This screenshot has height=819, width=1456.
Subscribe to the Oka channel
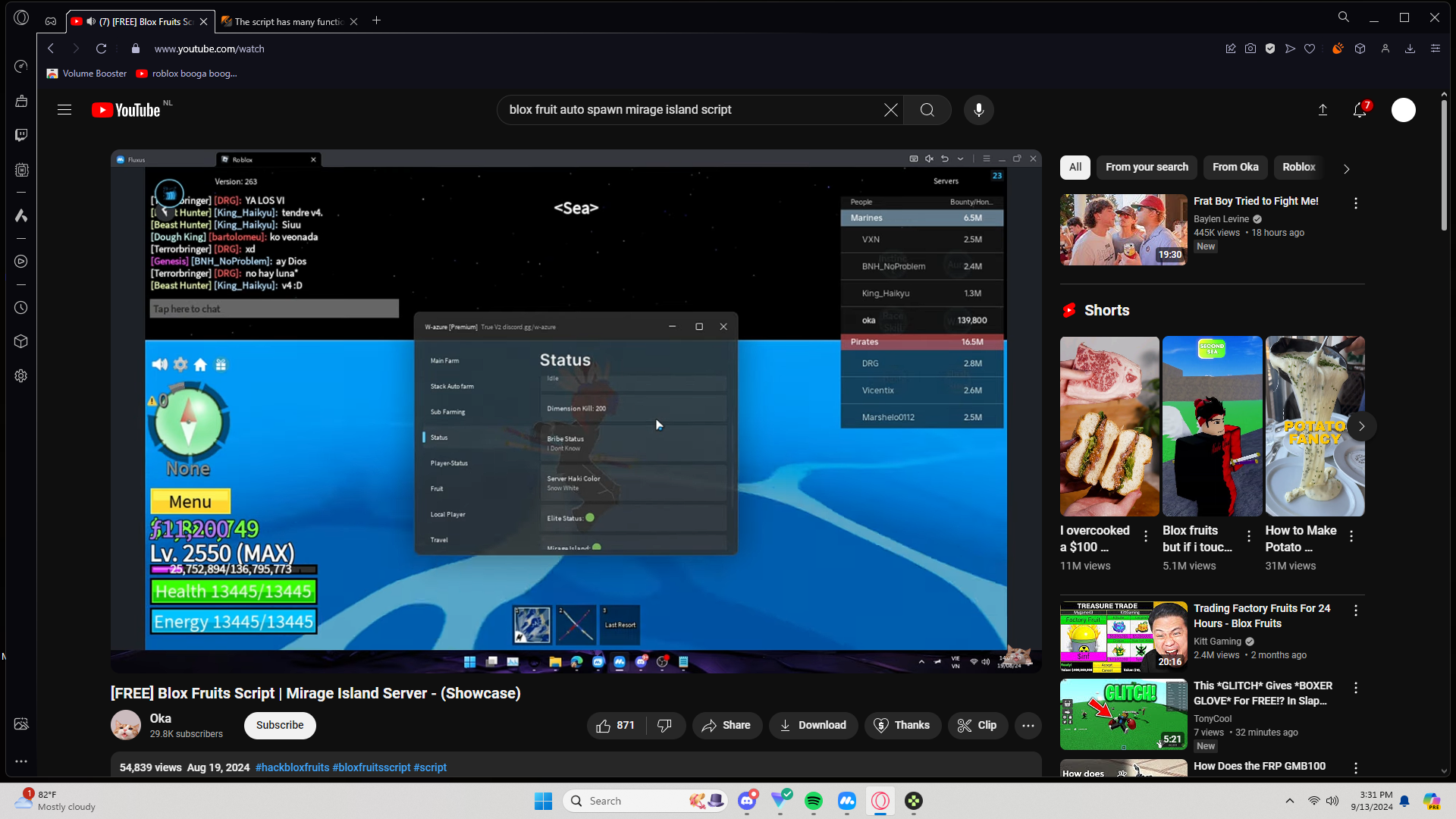[280, 726]
